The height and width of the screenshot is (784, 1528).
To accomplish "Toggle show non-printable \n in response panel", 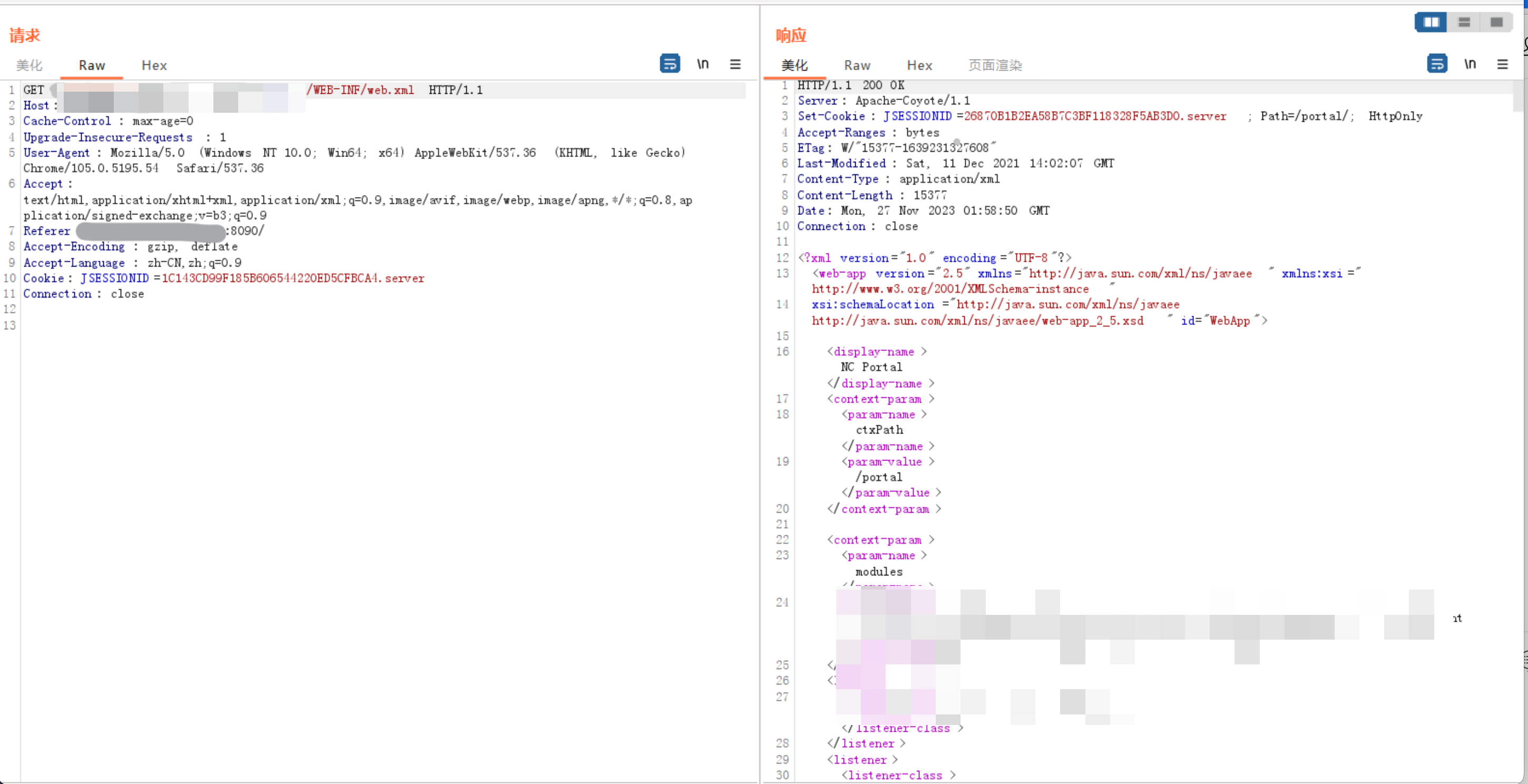I will tap(1470, 64).
